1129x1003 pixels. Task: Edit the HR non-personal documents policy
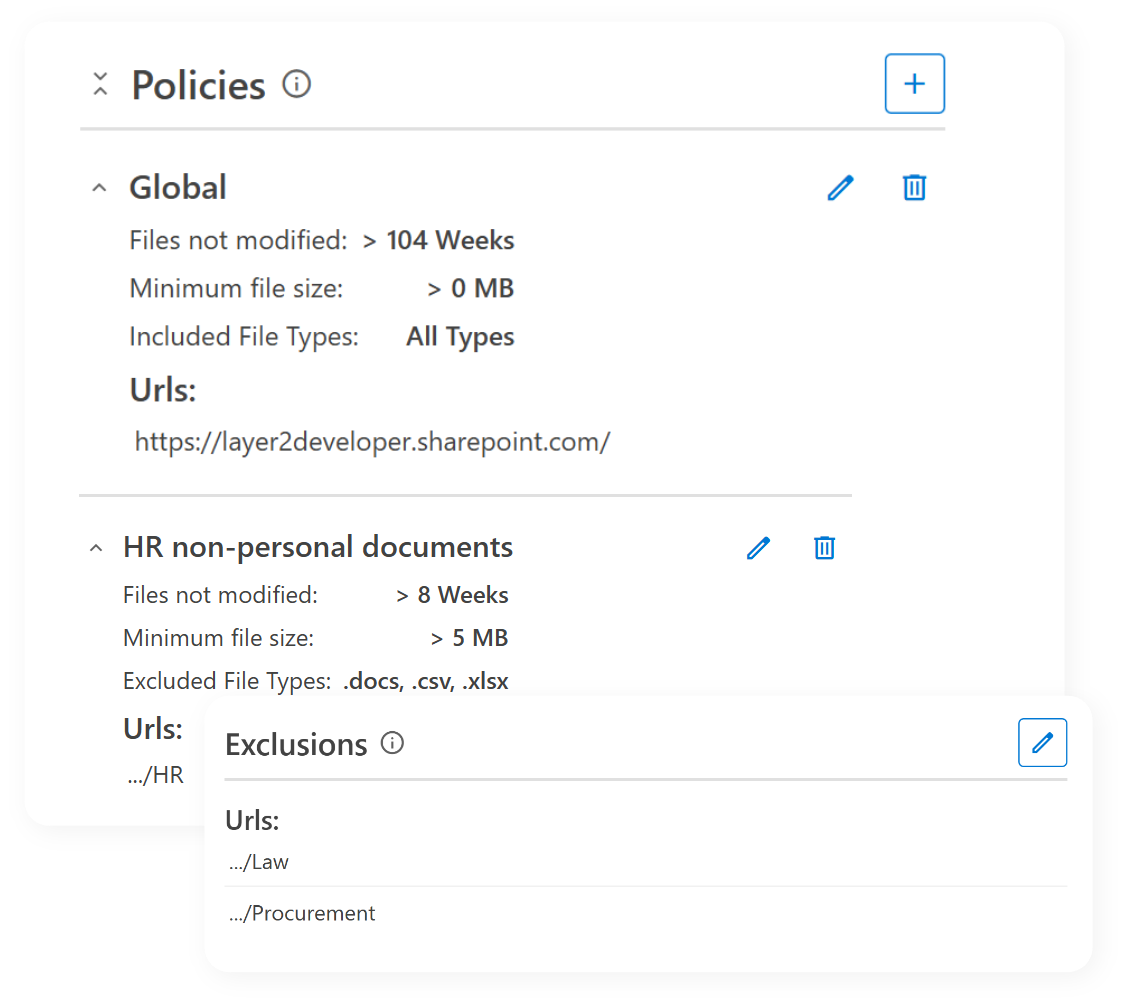(758, 547)
